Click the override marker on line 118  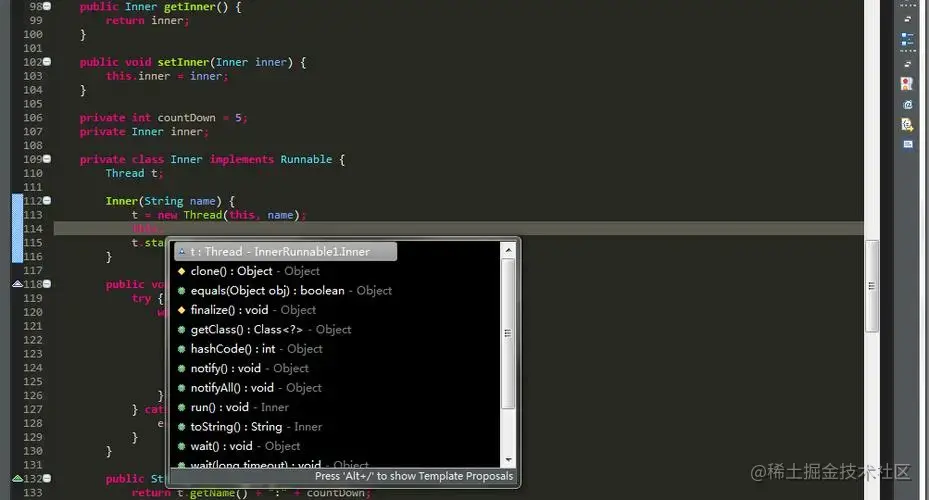[x=17, y=284]
